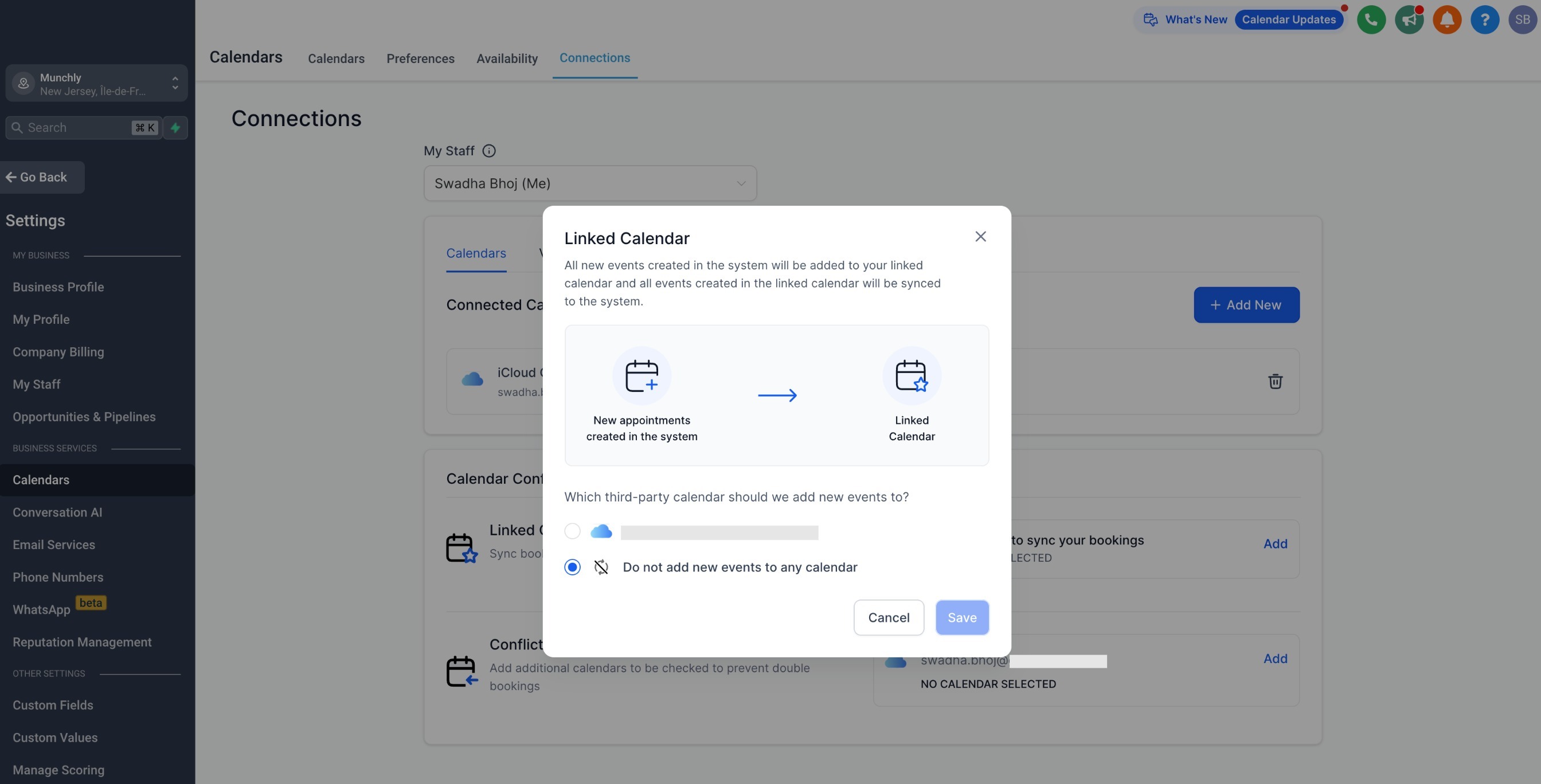Image resolution: width=1541 pixels, height=784 pixels.
Task: Open the SB user avatar menu
Action: [x=1522, y=19]
